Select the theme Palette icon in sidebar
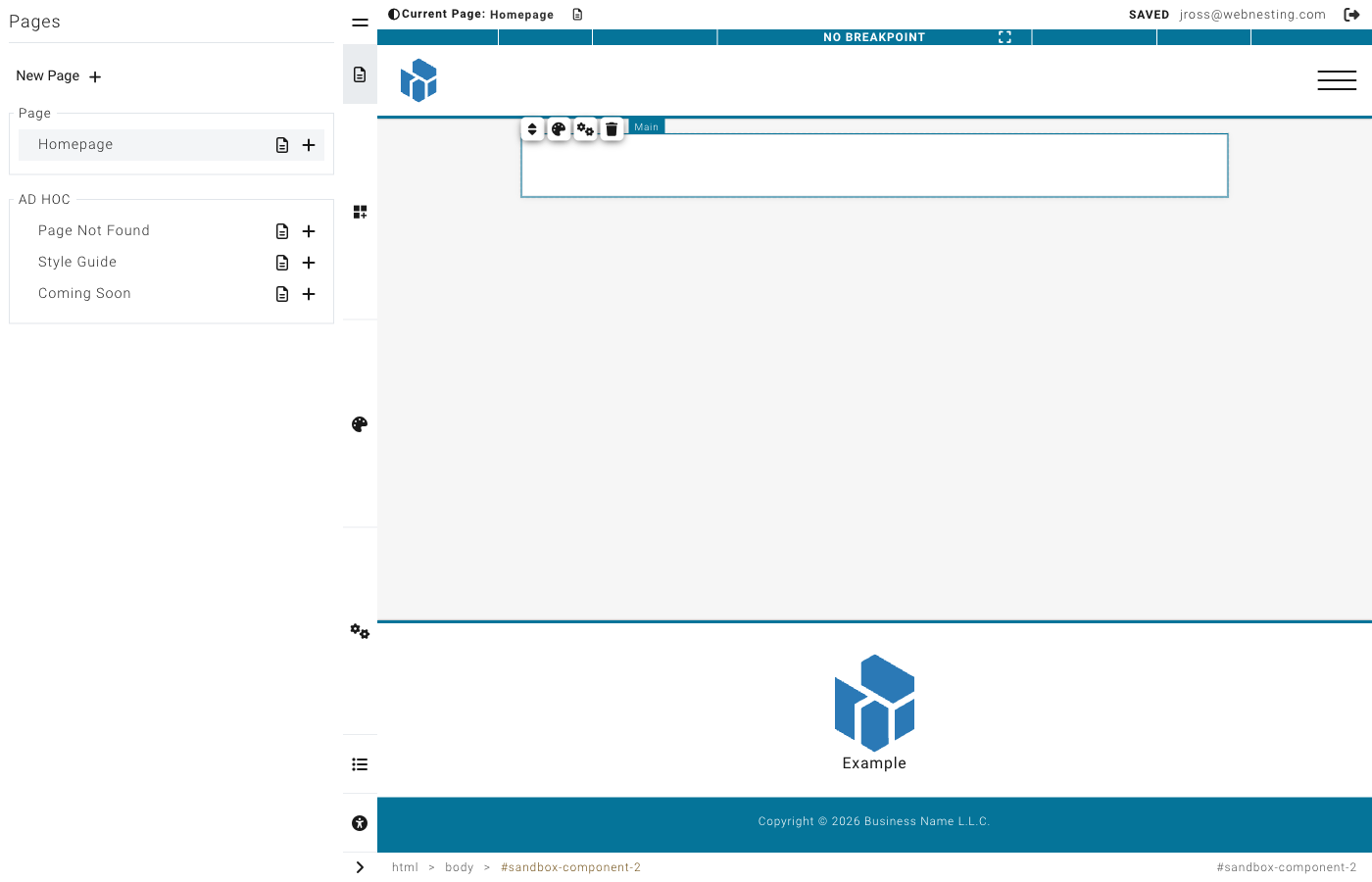Viewport: 1372px width, 882px height. 359,423
